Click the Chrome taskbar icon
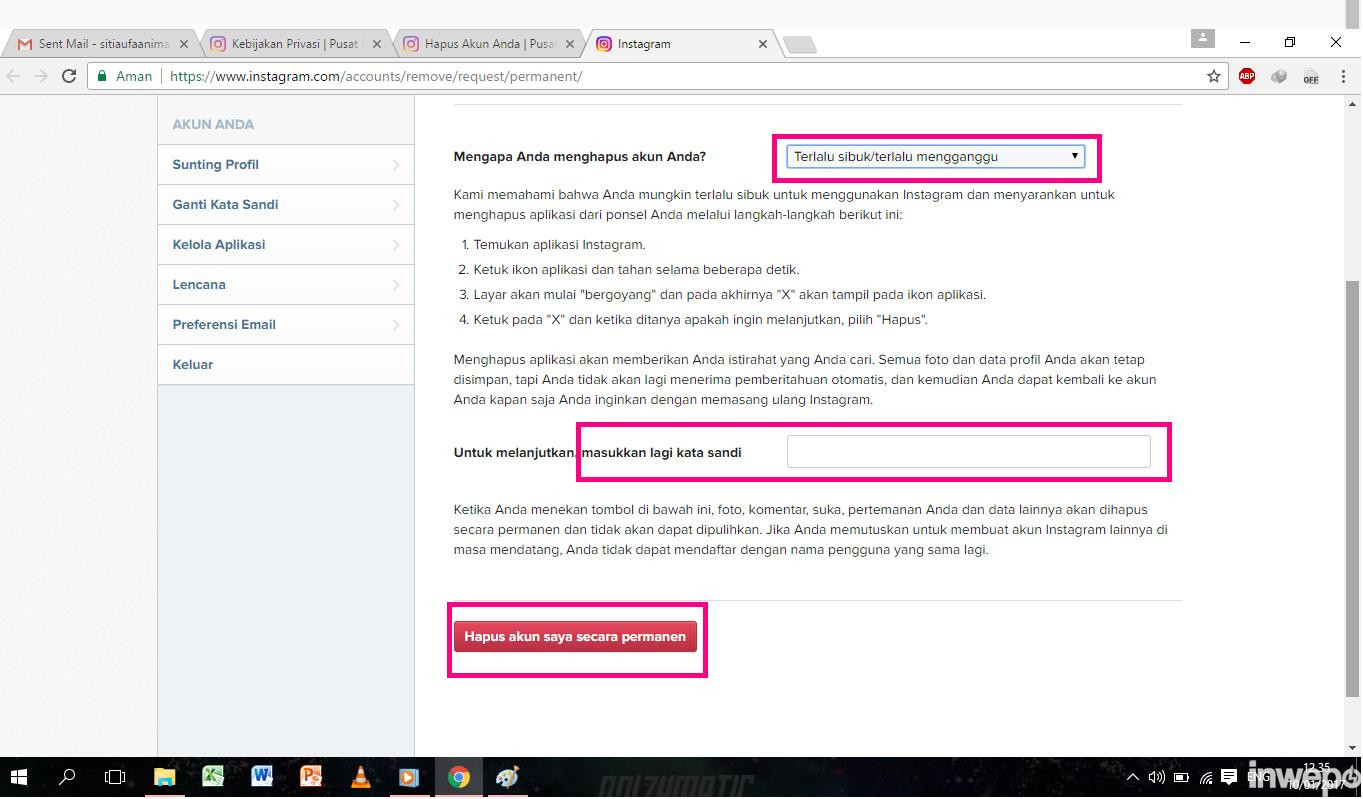The height and width of the screenshot is (799, 1363). [x=459, y=777]
